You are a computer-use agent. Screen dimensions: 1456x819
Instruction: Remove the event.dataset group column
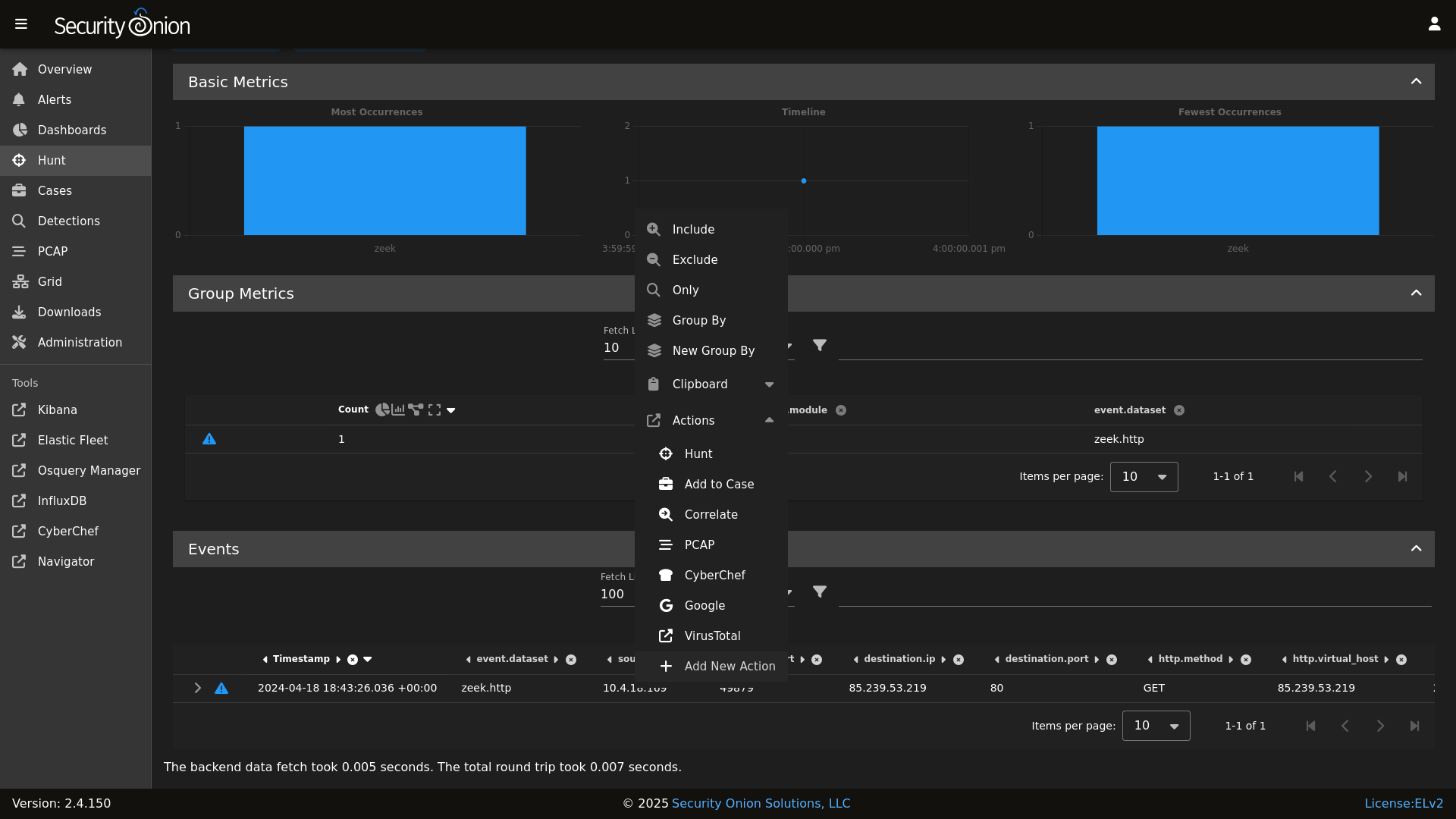pyautogui.click(x=1179, y=410)
